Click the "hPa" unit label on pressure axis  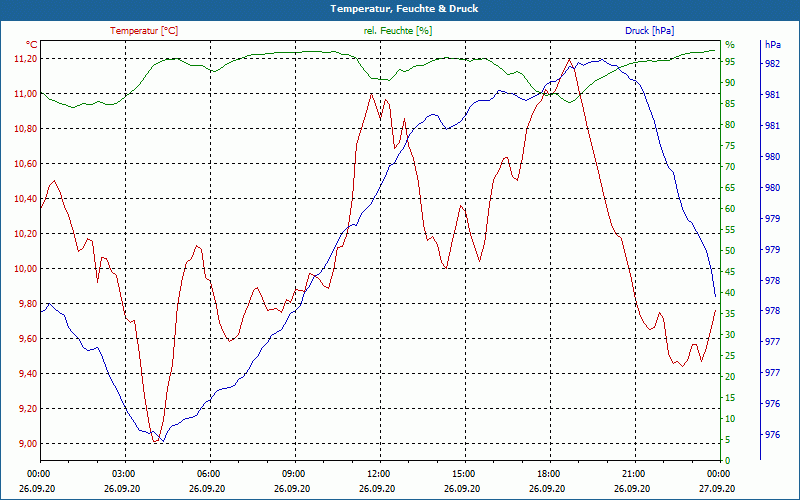pos(773,44)
